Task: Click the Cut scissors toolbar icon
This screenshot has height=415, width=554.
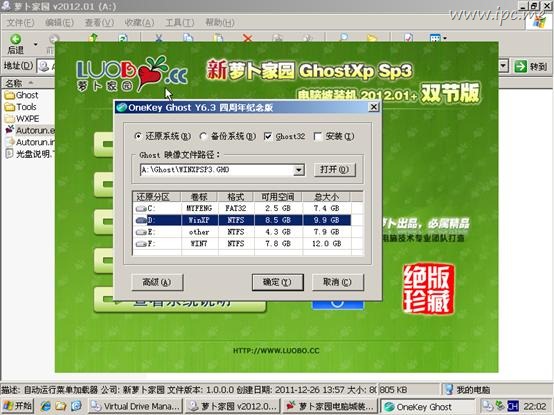Action: point(159,38)
